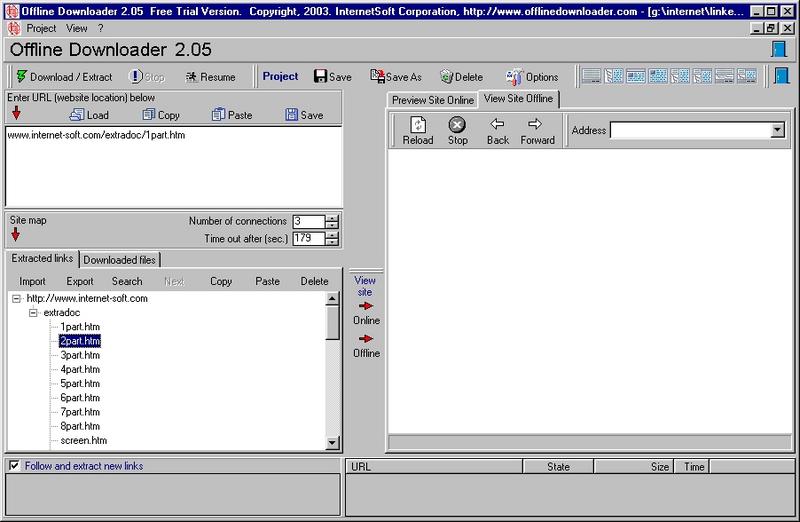Increase Number of connections with up arrow
The height and width of the screenshot is (522, 800).
point(332,218)
